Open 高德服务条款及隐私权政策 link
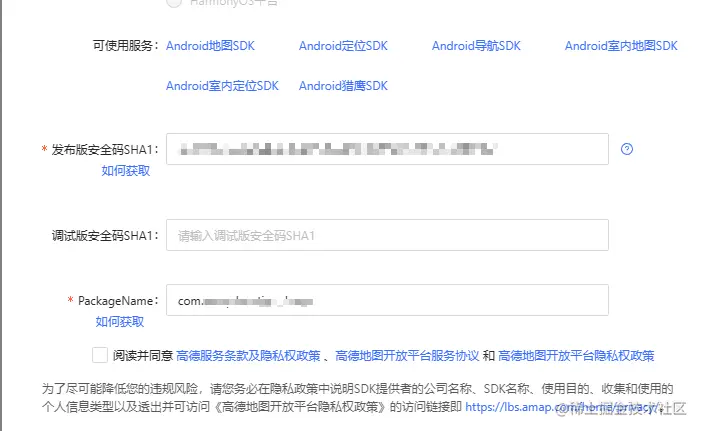 (x=248, y=355)
